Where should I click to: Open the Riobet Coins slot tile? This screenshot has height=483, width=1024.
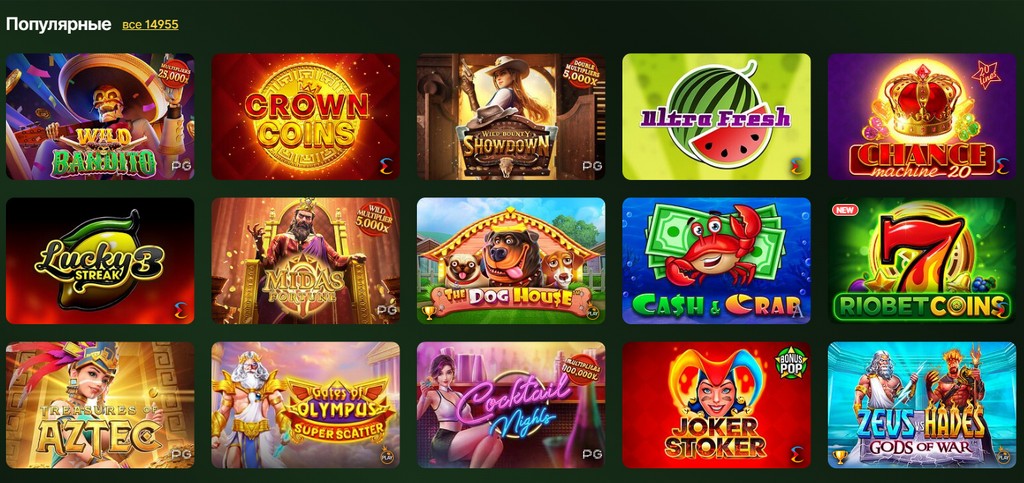tap(921, 261)
